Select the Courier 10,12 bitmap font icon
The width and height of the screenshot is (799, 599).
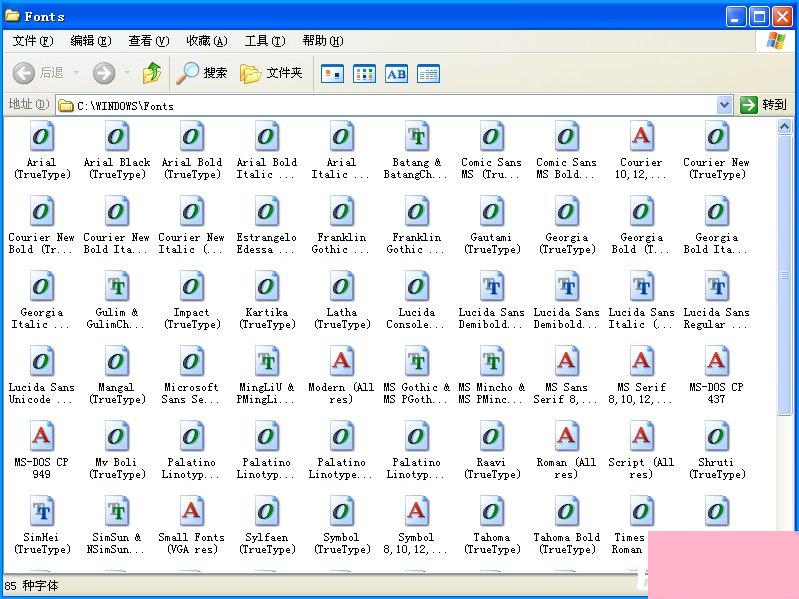tap(641, 137)
